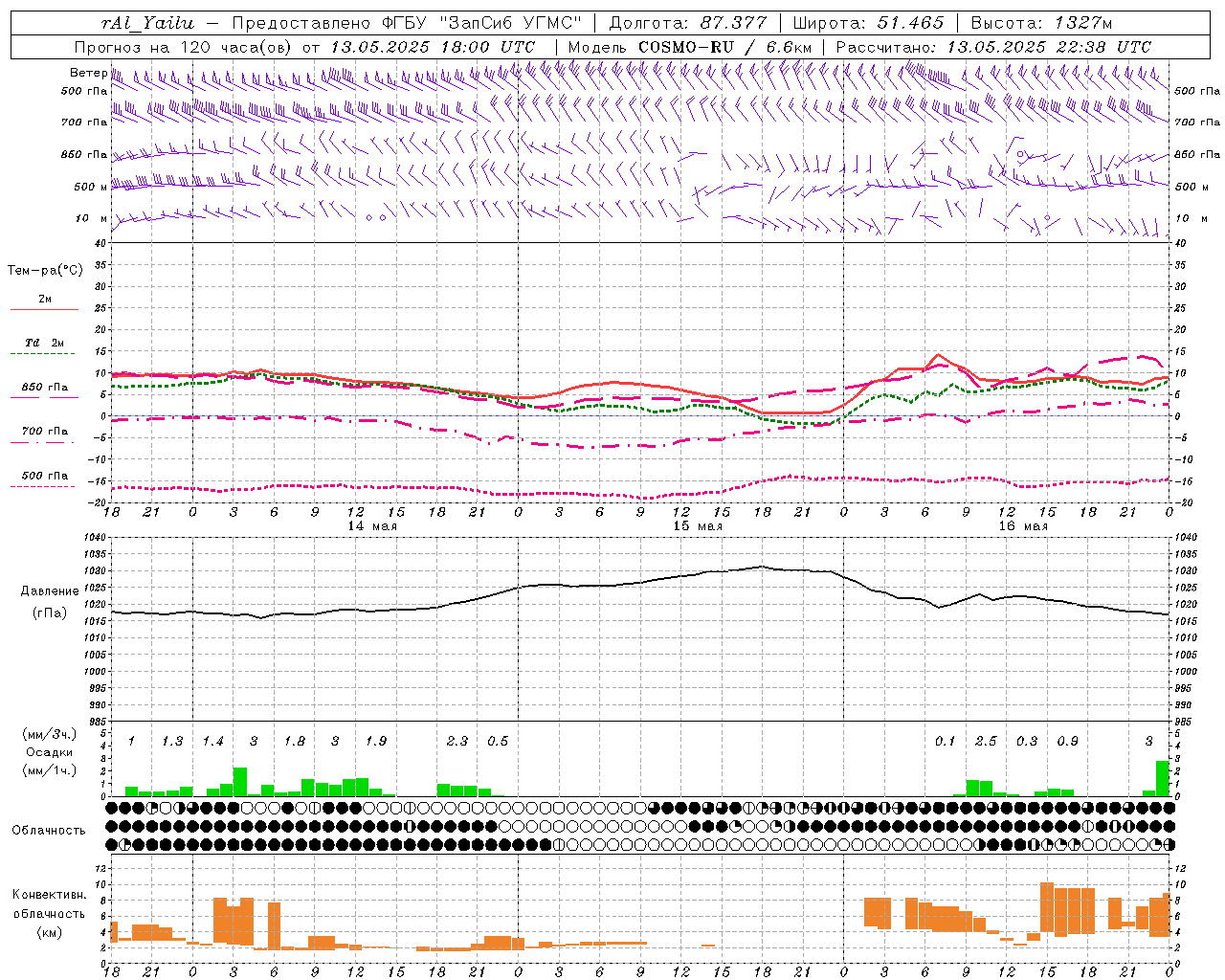Click the '14 мая' date label
The image size is (1225, 980).
click(x=371, y=526)
